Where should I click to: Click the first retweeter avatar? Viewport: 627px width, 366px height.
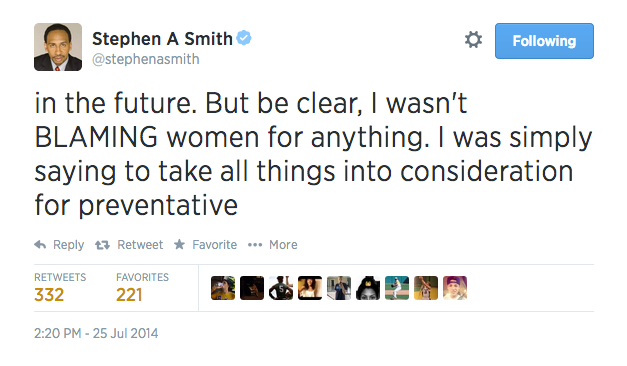pos(223,288)
